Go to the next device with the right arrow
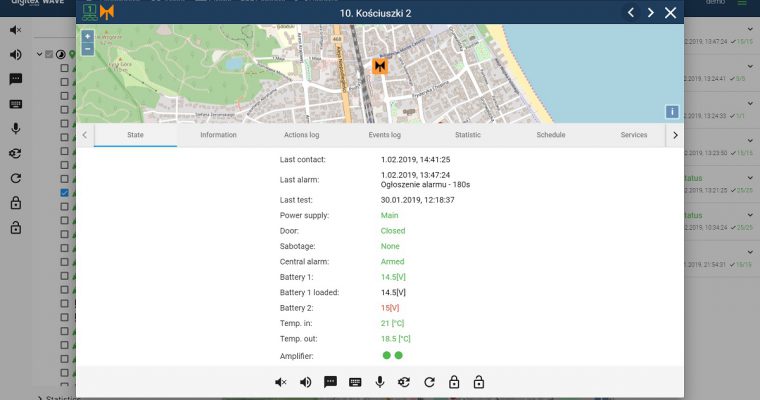The height and width of the screenshot is (400, 760). click(650, 12)
